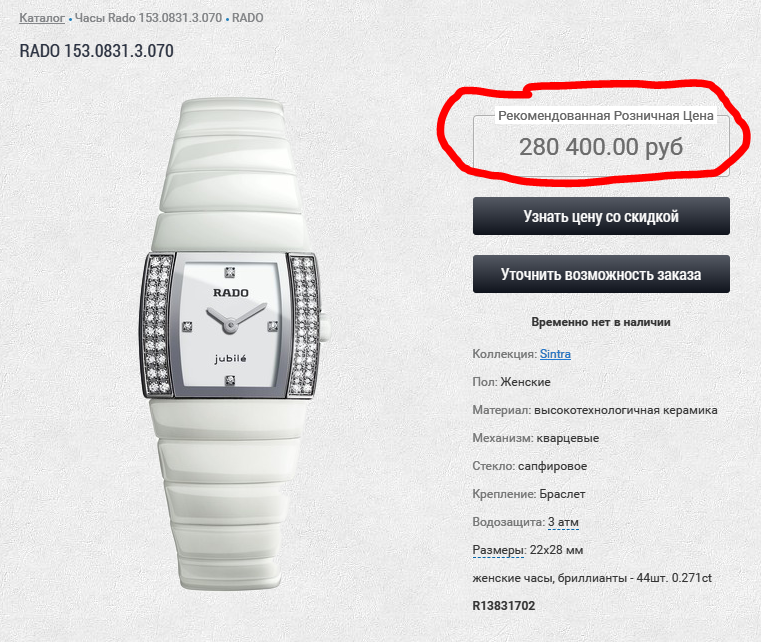Open the Каталог breadcrumb link

tap(42, 18)
